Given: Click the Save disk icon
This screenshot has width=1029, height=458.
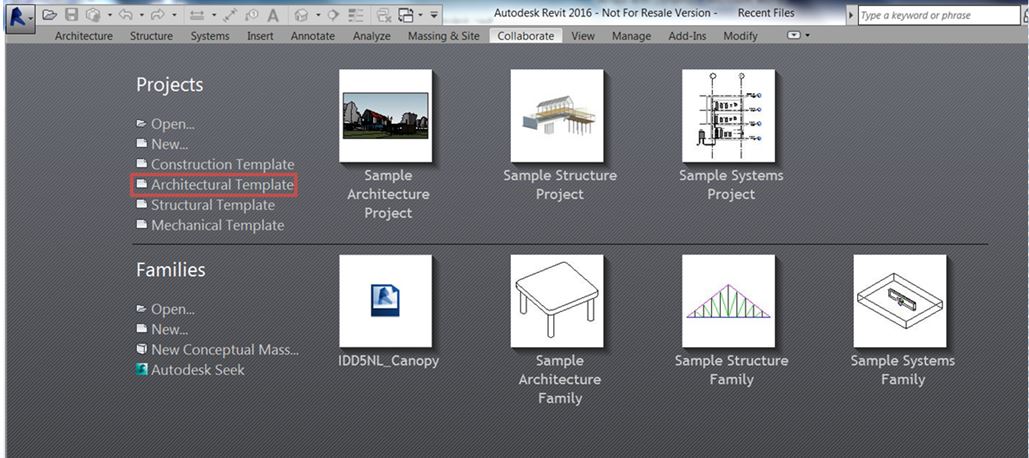Looking at the screenshot, I should pos(72,14).
